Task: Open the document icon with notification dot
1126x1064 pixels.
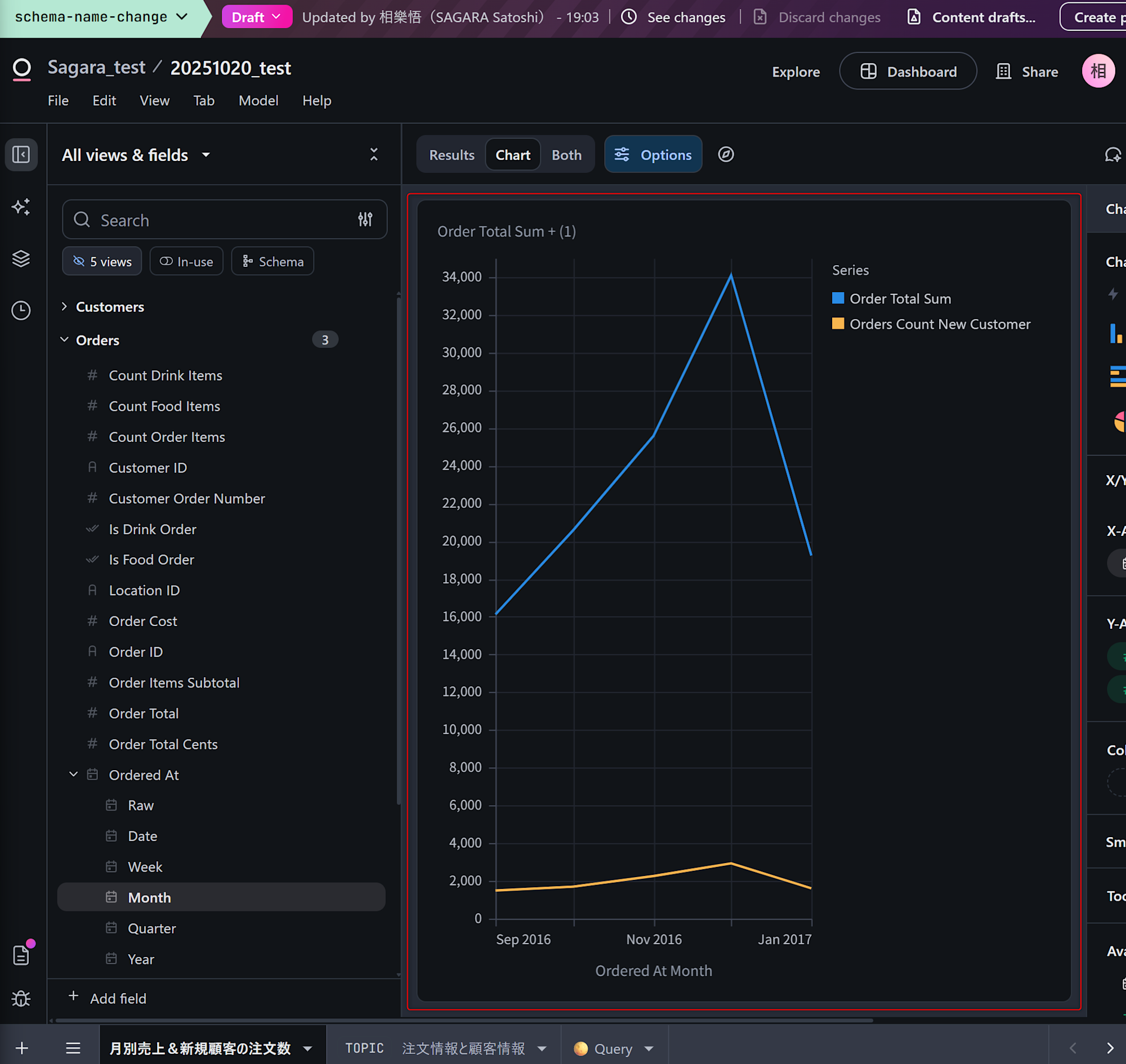Action: click(x=21, y=955)
